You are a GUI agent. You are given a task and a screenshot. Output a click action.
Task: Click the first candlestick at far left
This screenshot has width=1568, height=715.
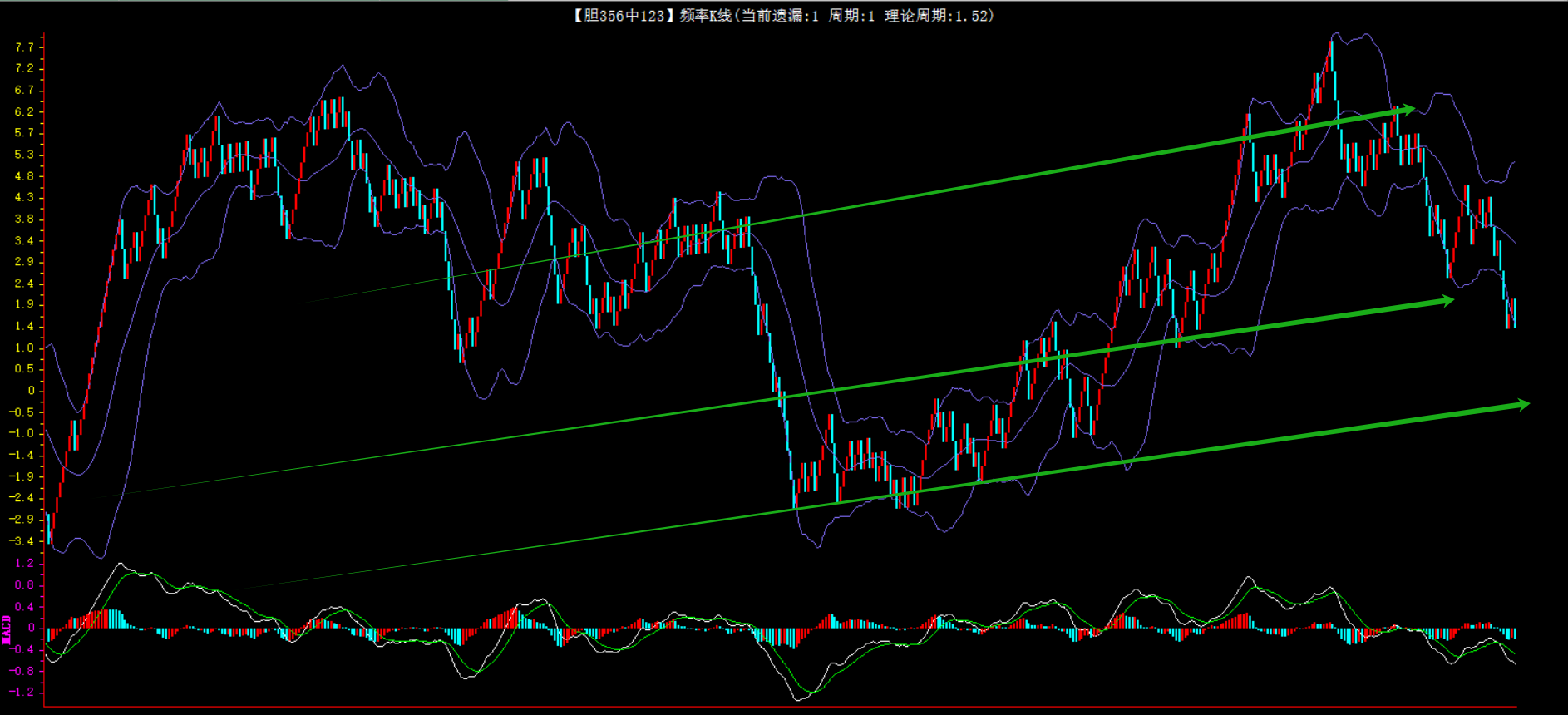pyautogui.click(x=49, y=529)
